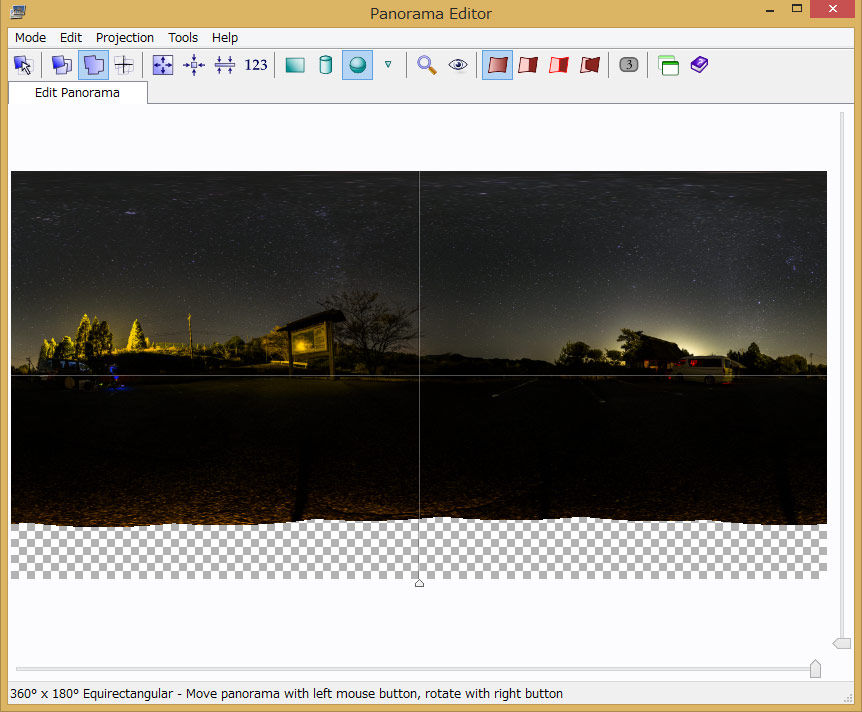
Task: Click the fit panorama arrows icon
Action: tap(163, 65)
